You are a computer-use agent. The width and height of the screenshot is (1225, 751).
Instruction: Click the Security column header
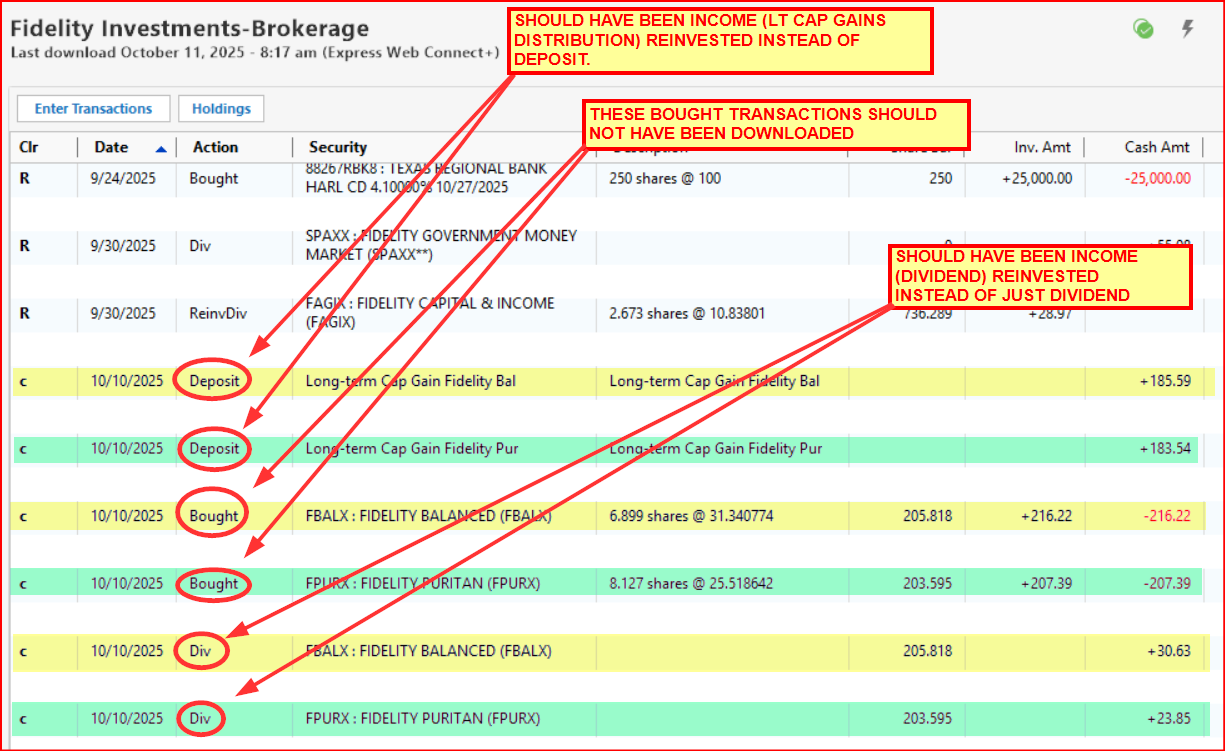point(338,147)
